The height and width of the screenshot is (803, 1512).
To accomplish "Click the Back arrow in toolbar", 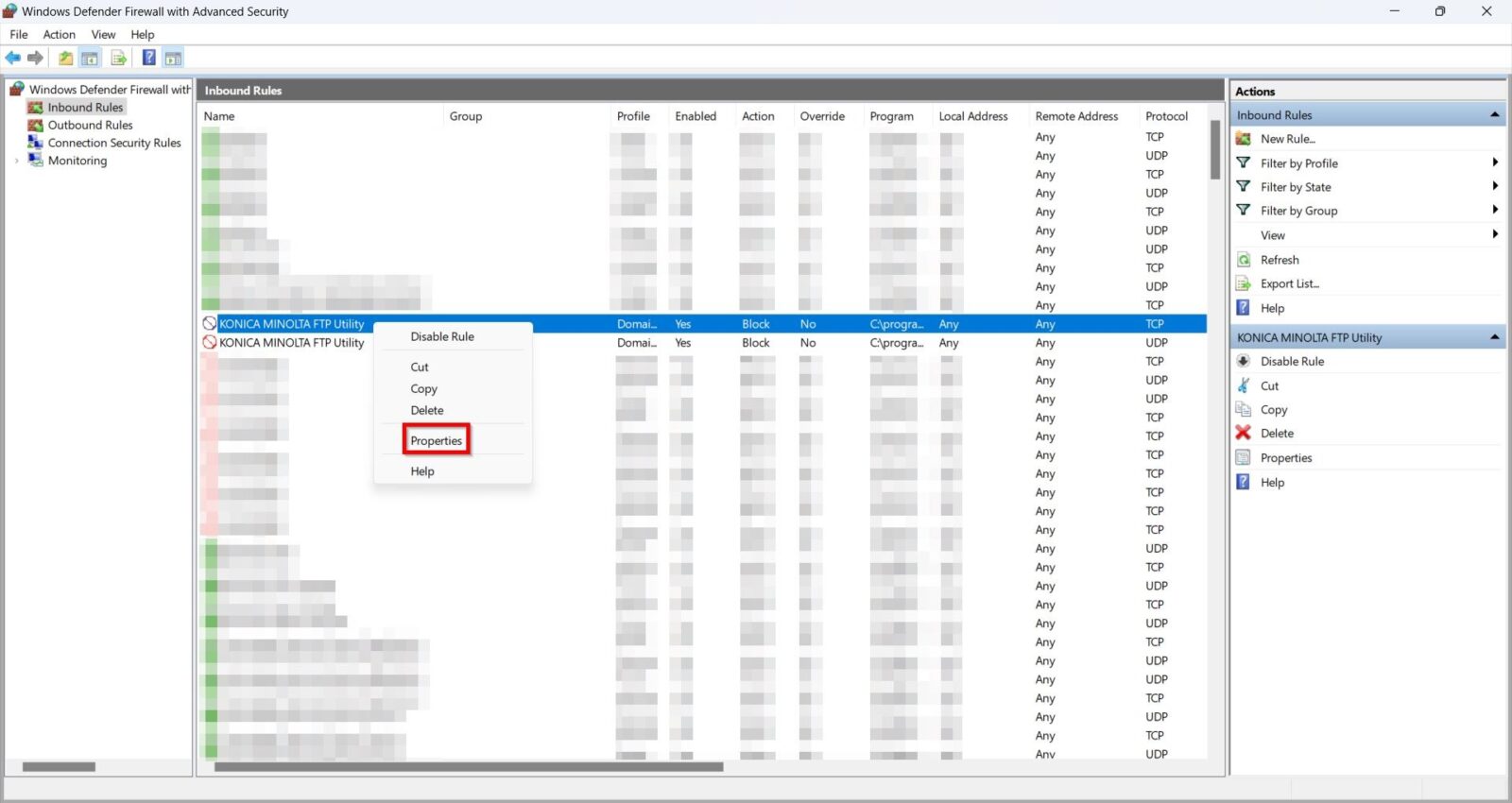I will 13,59.
